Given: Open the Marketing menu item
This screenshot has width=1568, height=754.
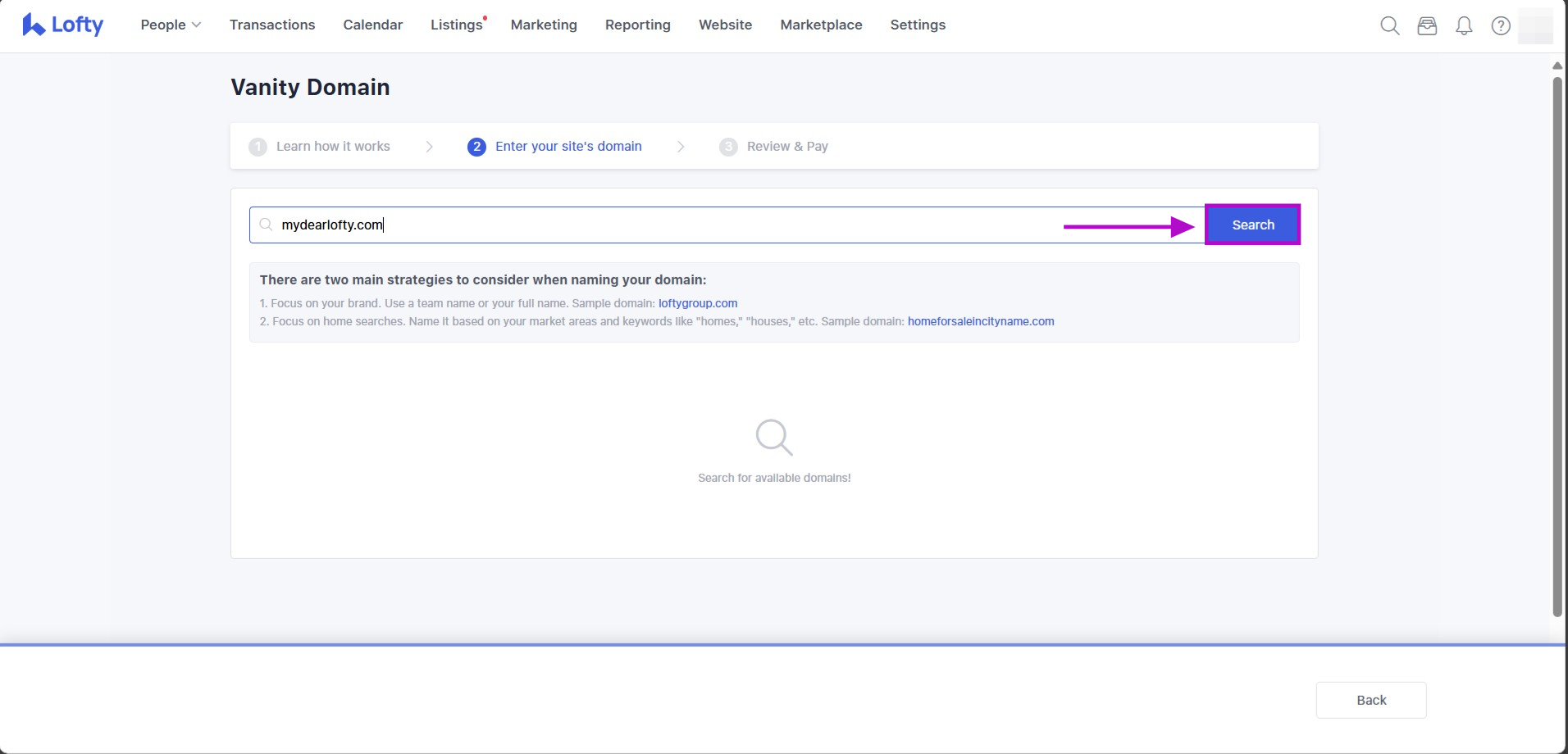Looking at the screenshot, I should click(544, 25).
